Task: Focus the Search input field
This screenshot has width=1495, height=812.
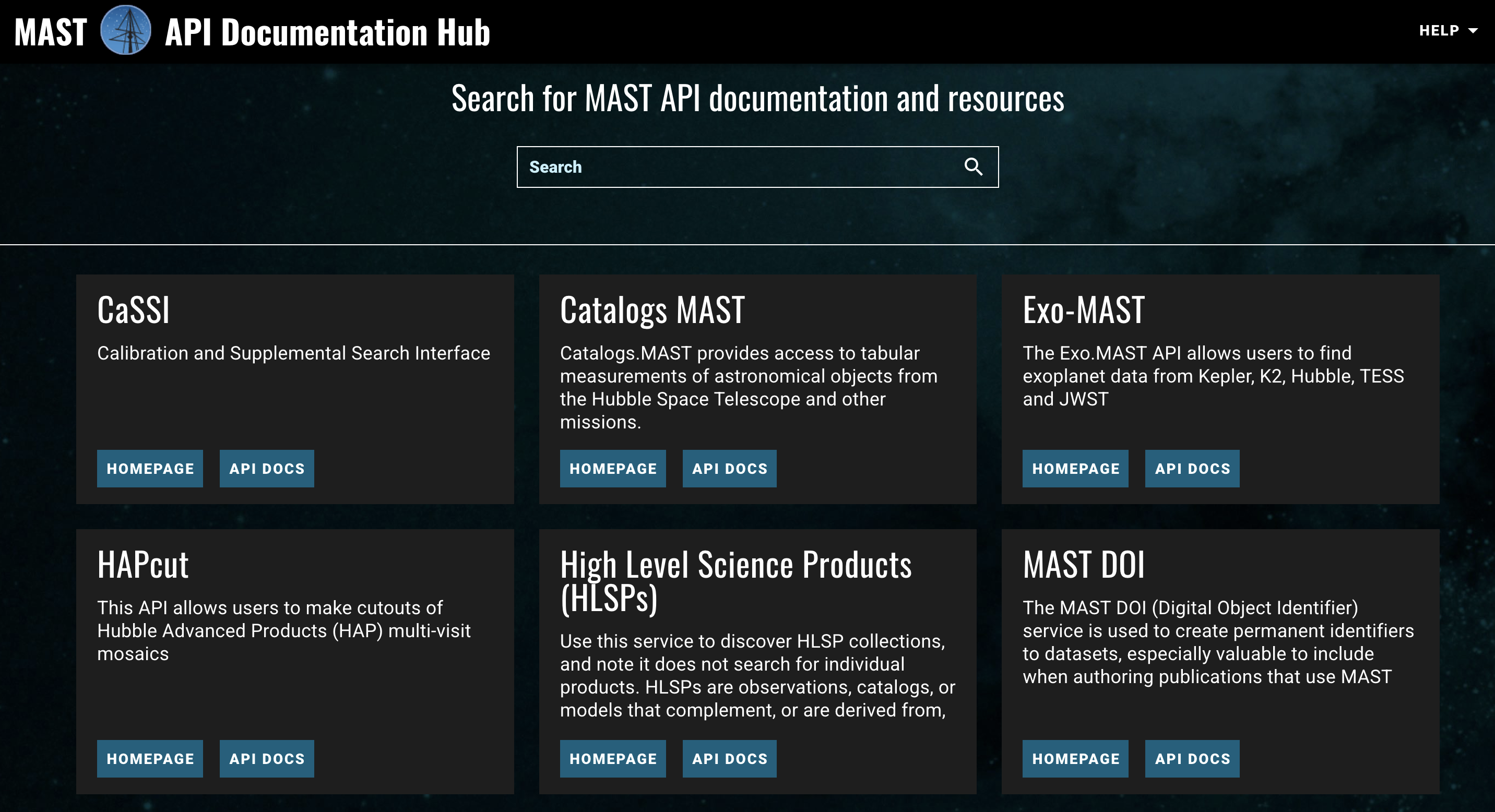Action: [x=757, y=167]
